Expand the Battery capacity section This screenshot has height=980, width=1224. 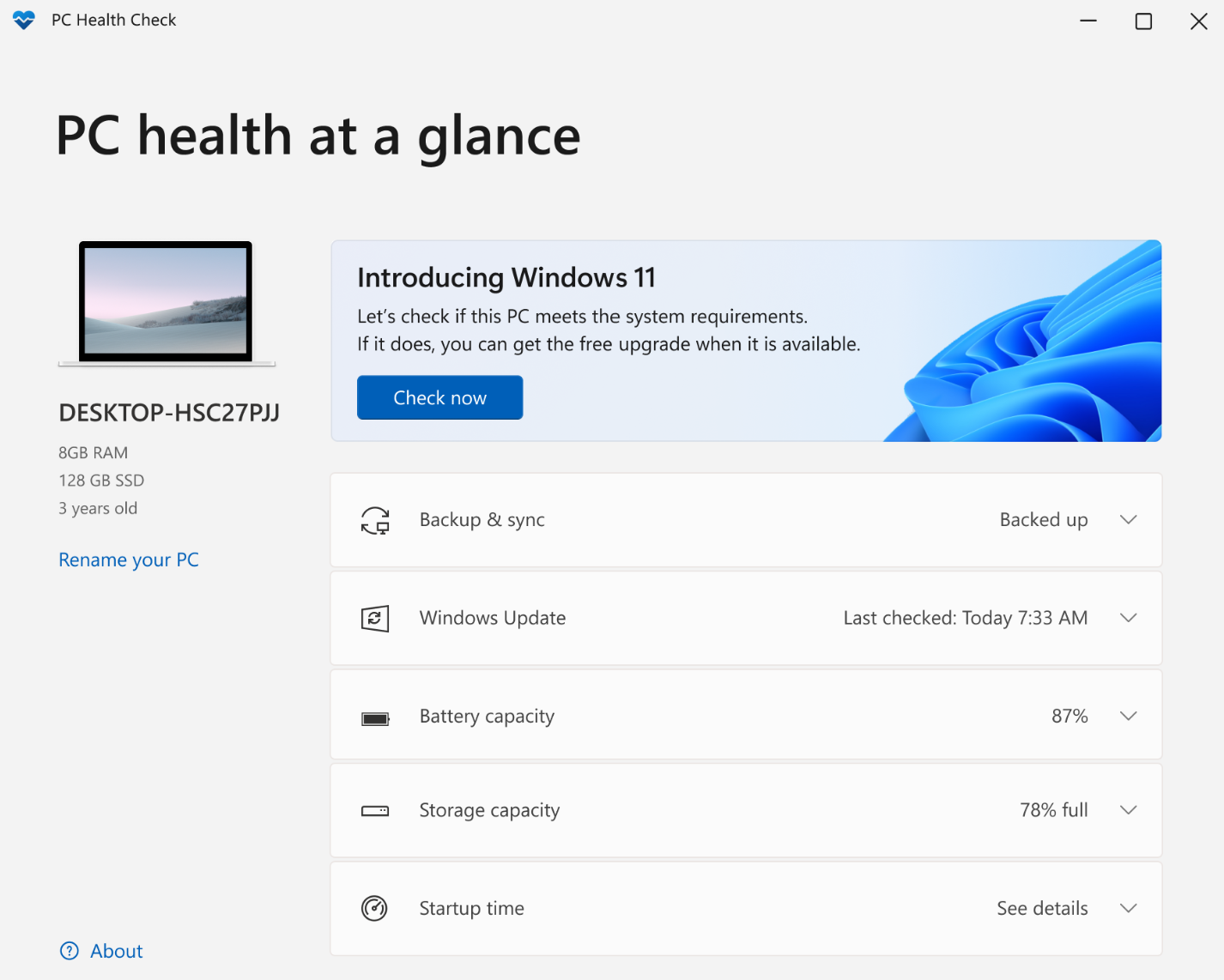pos(1129,715)
